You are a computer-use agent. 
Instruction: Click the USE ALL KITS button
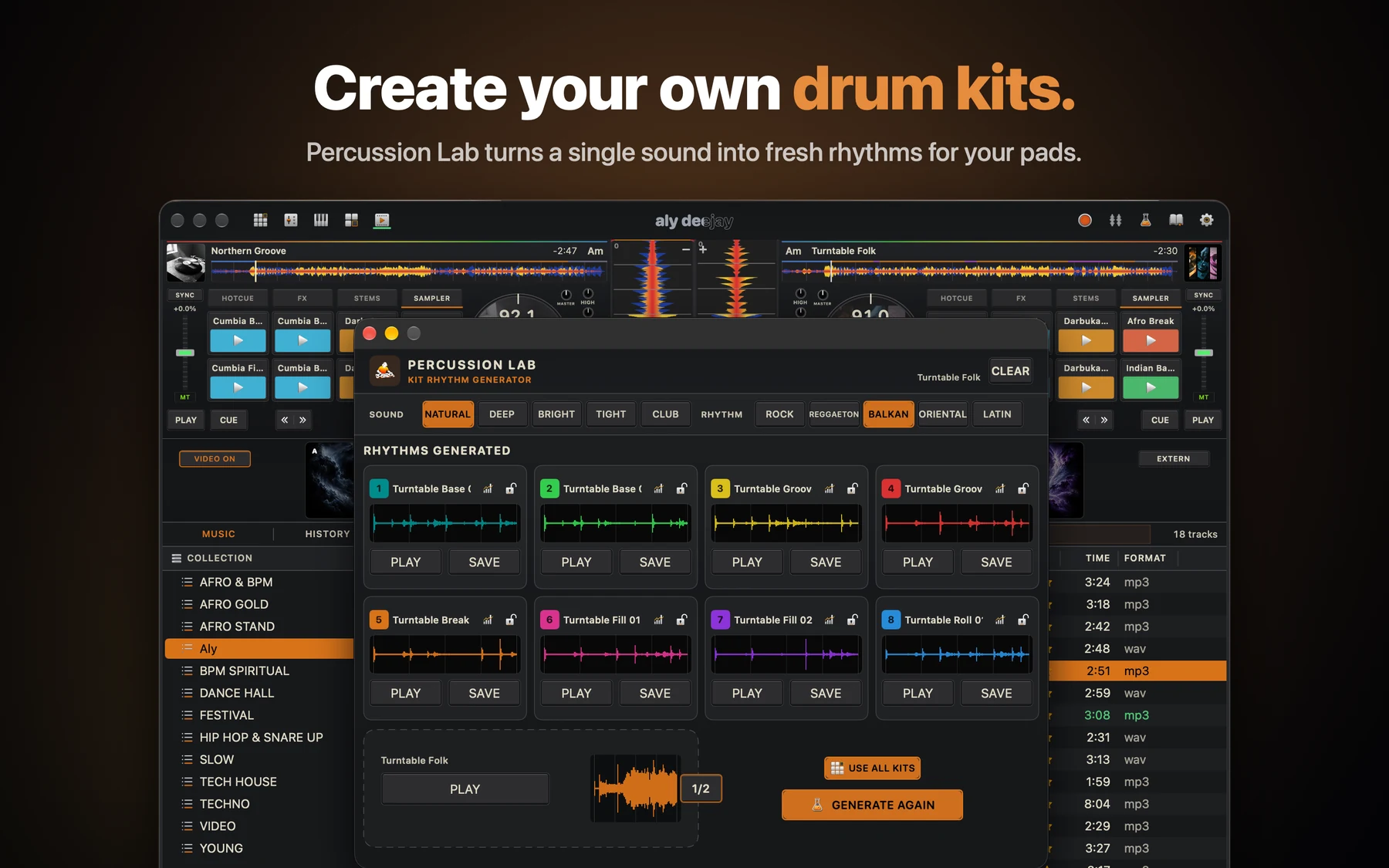(x=872, y=768)
